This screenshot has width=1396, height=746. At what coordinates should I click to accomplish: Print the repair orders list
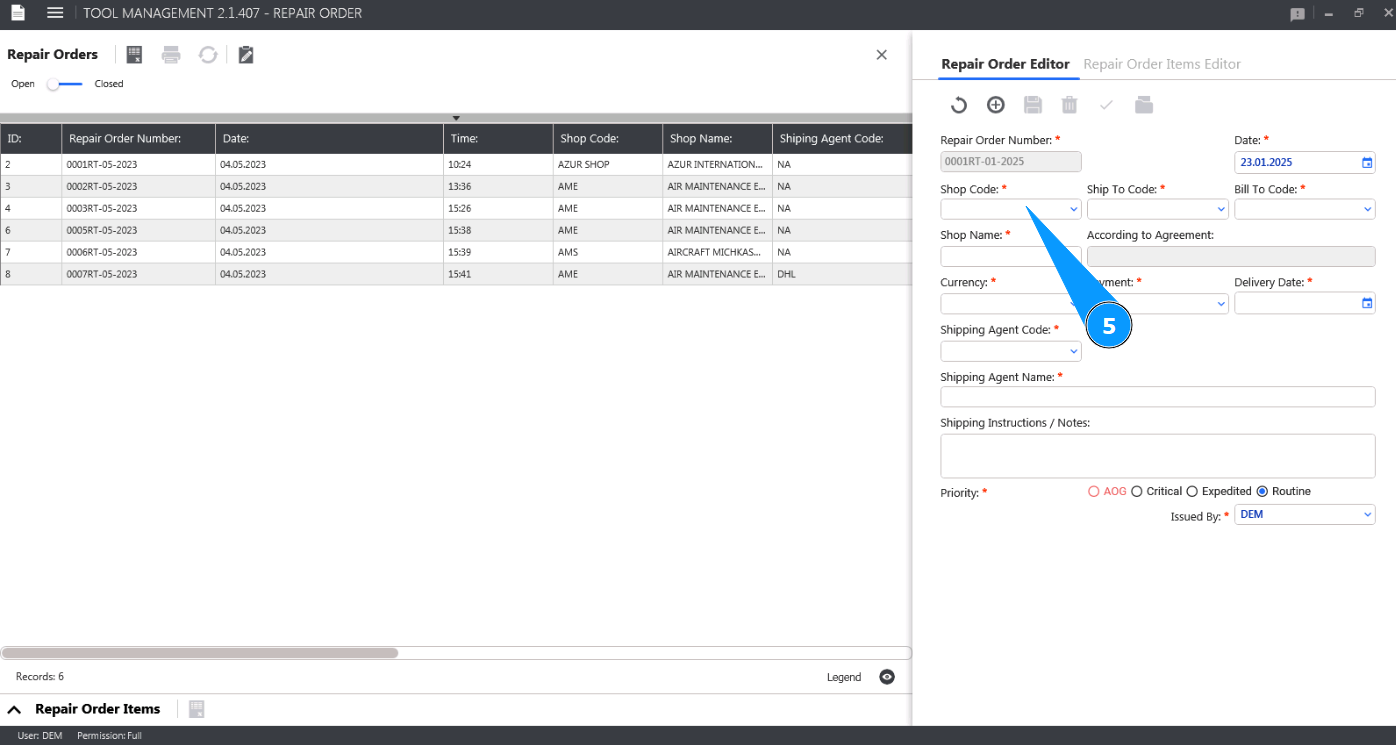[171, 55]
